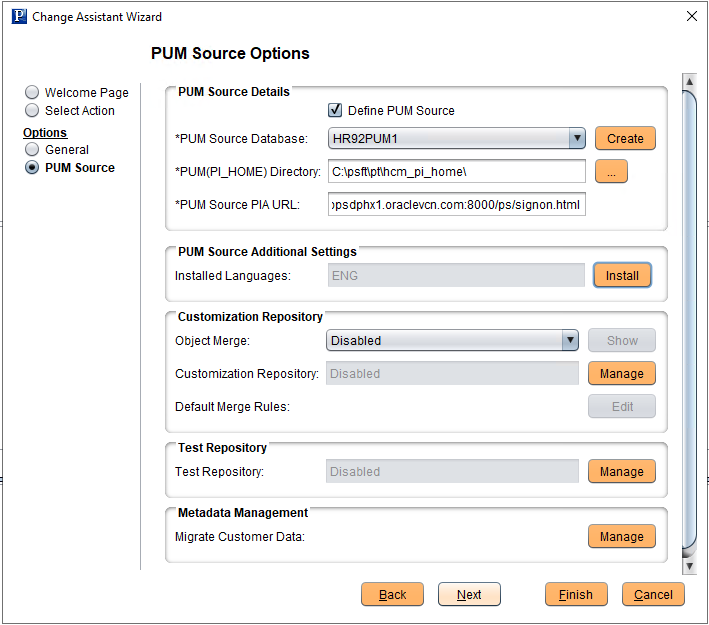
Task: Click the Next button
Action: [x=469, y=595]
